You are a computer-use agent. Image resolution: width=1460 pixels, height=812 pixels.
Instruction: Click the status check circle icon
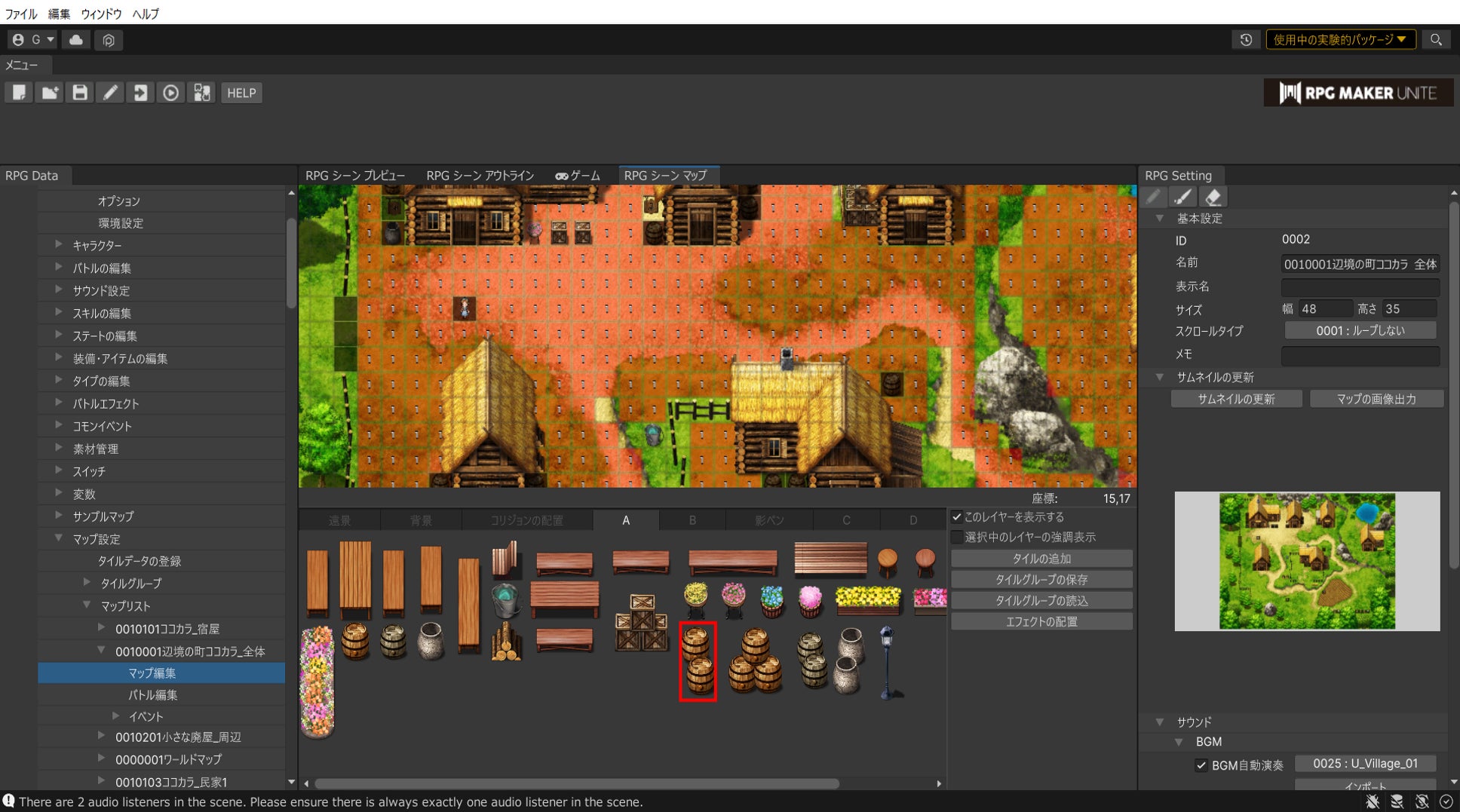pos(1446,801)
